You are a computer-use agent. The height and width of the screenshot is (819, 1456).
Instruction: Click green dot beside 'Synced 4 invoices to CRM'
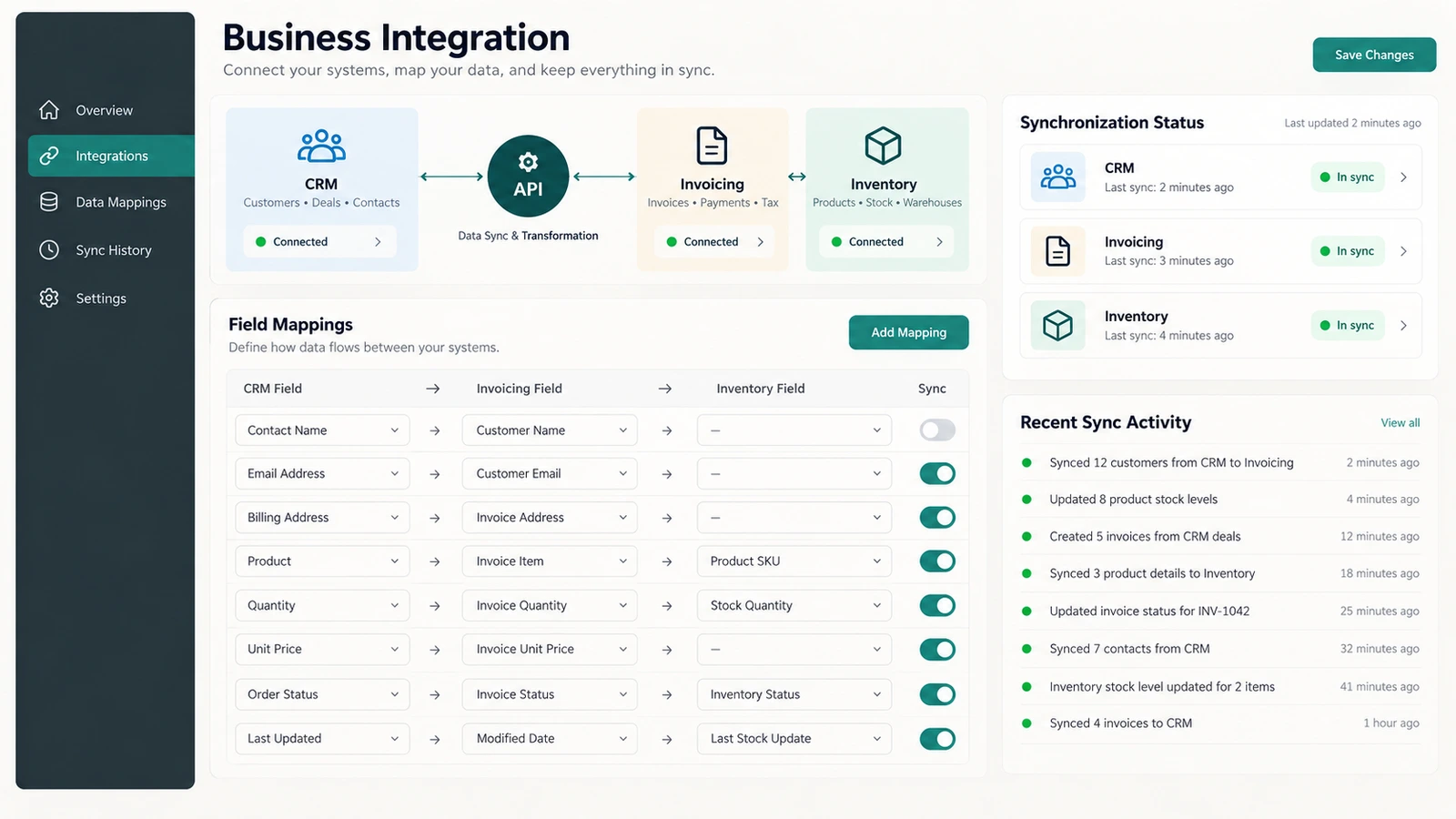point(1026,723)
